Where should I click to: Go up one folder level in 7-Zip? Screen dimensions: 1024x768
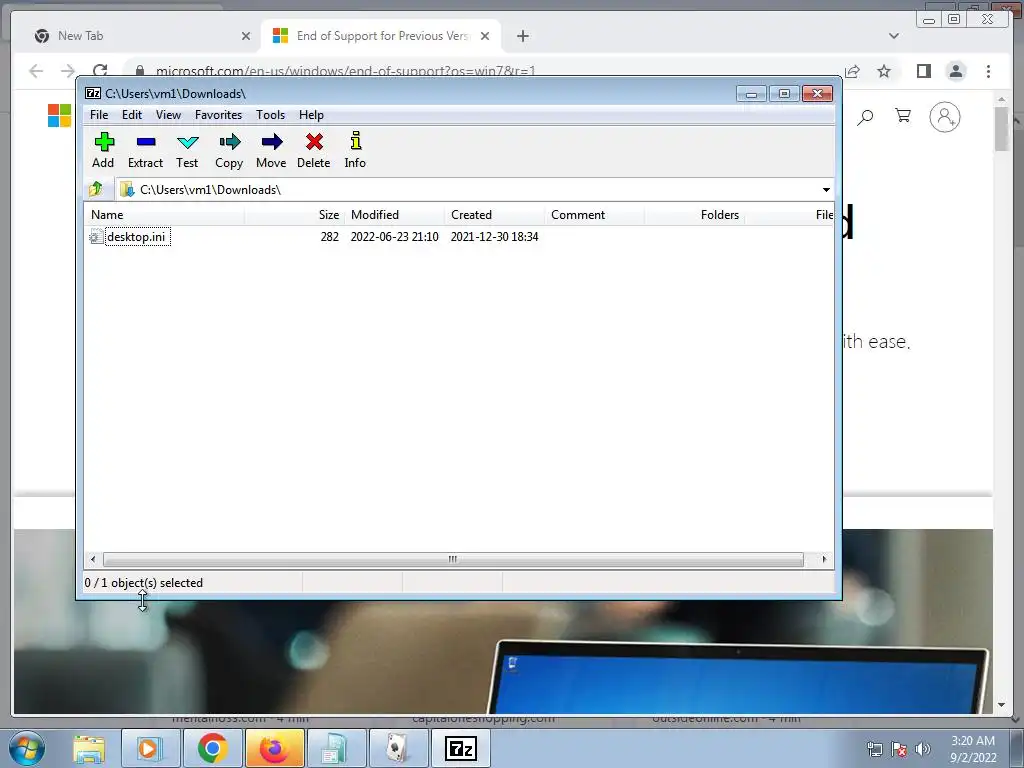[97, 189]
